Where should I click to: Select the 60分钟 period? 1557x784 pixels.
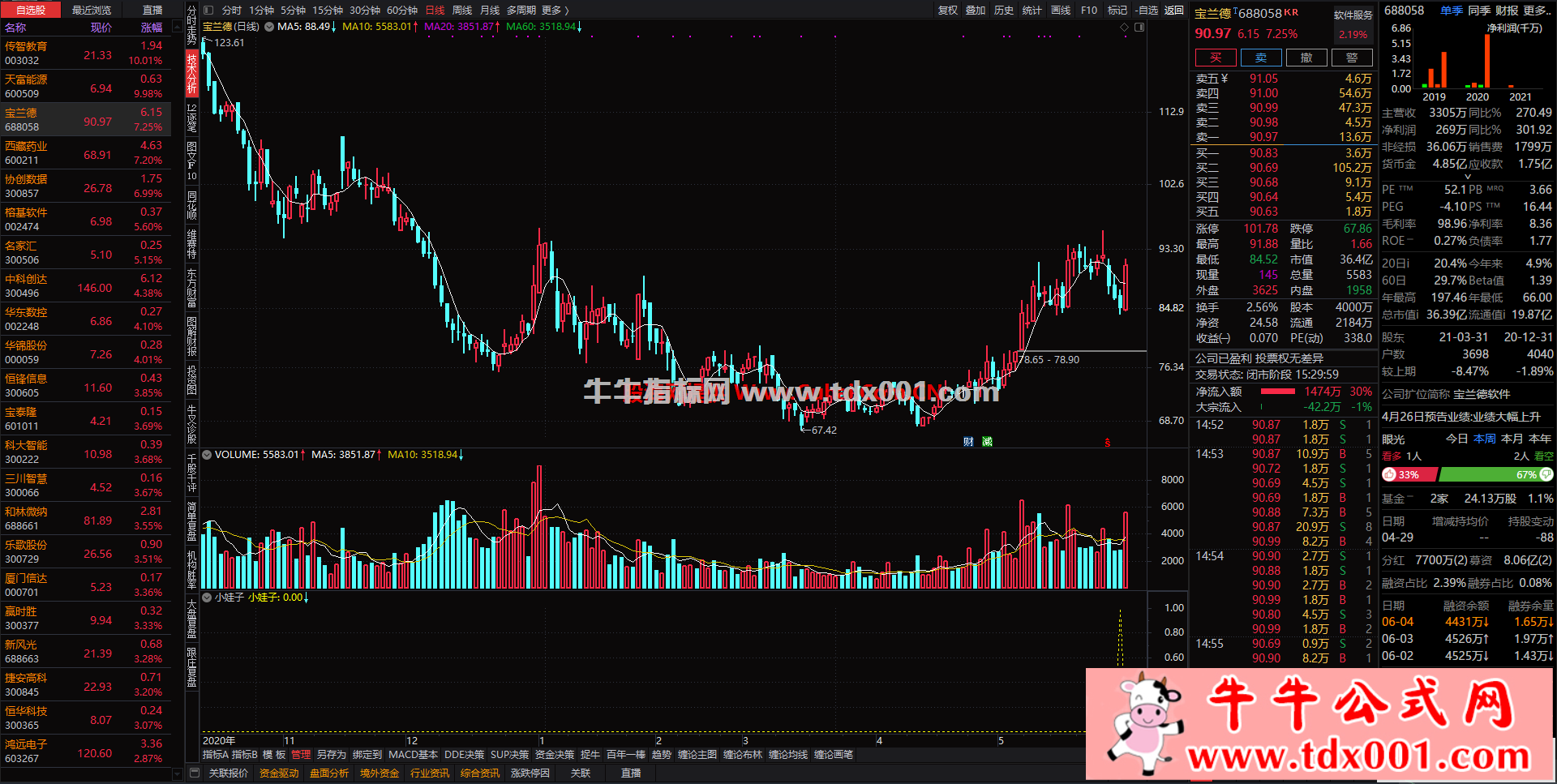pyautogui.click(x=402, y=10)
